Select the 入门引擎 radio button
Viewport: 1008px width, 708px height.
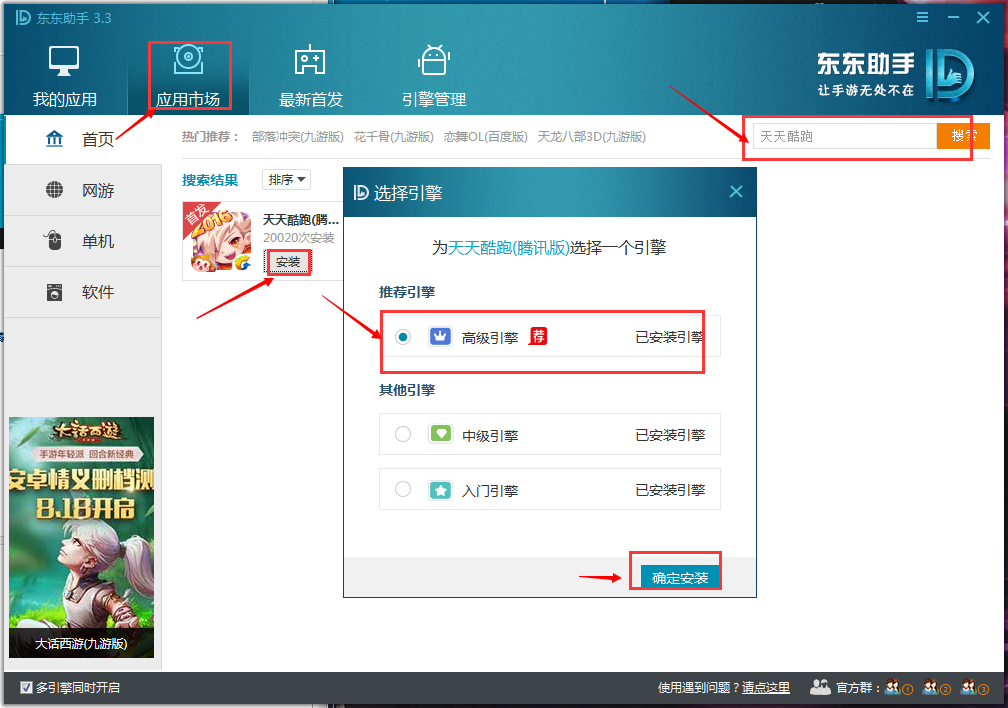click(x=403, y=489)
